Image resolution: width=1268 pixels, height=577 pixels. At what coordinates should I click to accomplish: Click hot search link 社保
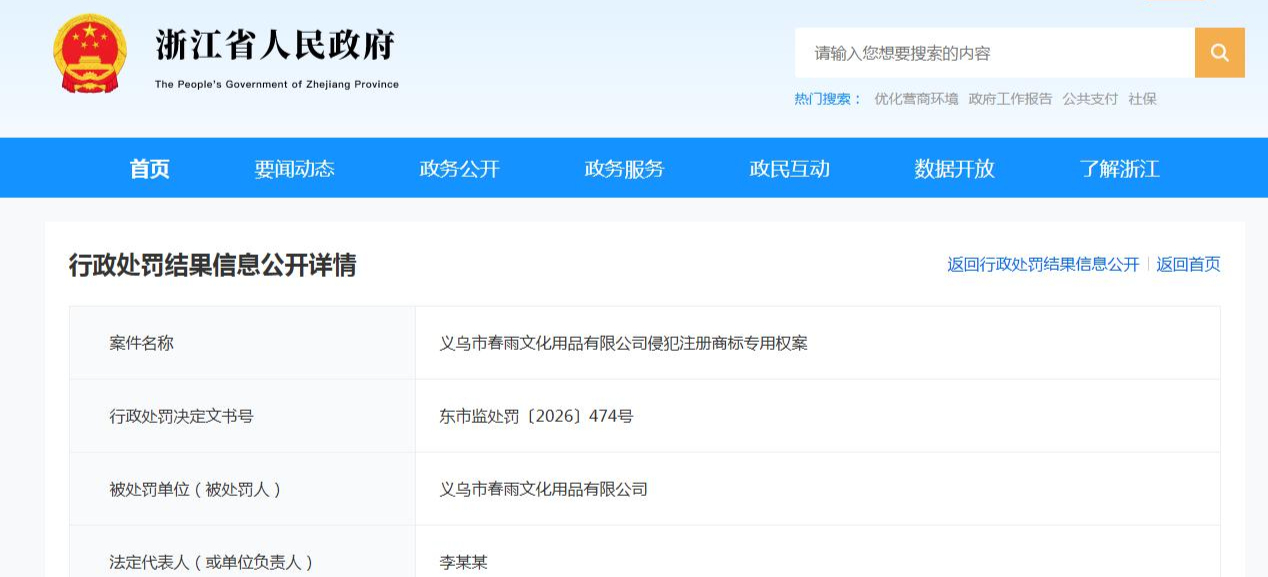point(1142,99)
